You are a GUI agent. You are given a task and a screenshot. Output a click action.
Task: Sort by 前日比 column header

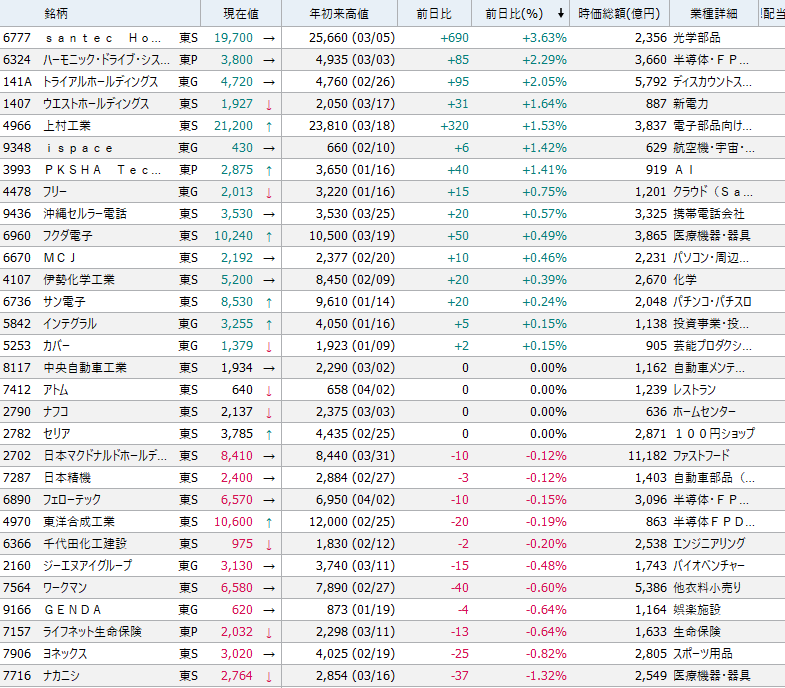(x=435, y=13)
